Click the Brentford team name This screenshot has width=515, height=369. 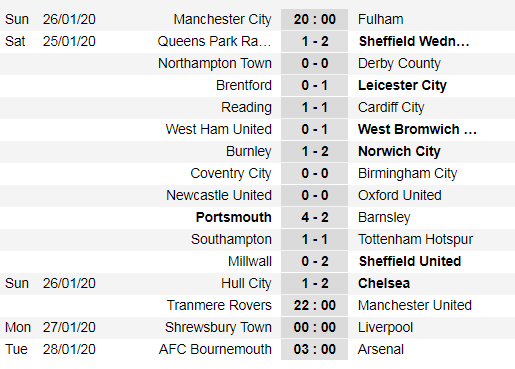pos(244,85)
